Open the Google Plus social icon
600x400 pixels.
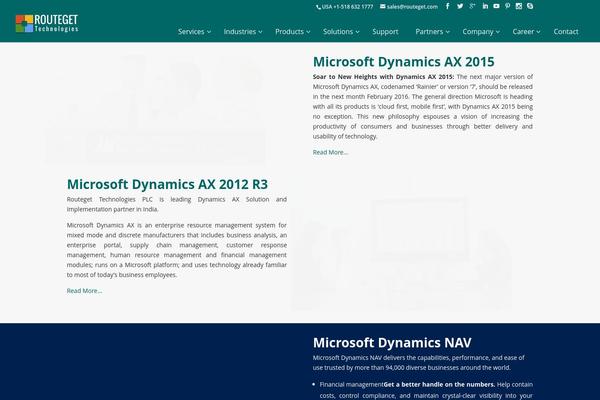pyautogui.click(x=473, y=6)
